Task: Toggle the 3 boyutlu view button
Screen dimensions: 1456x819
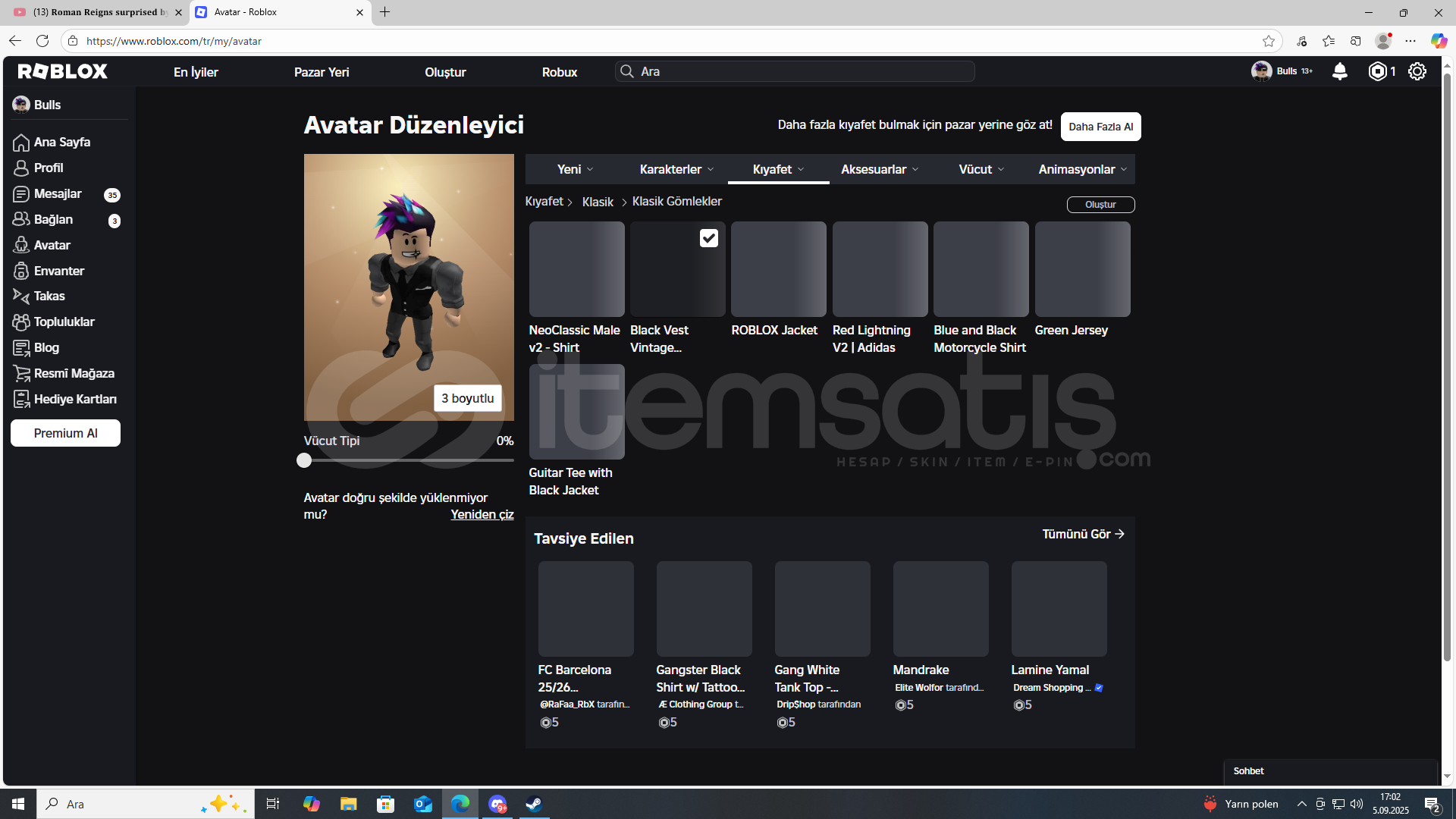Action: [467, 398]
